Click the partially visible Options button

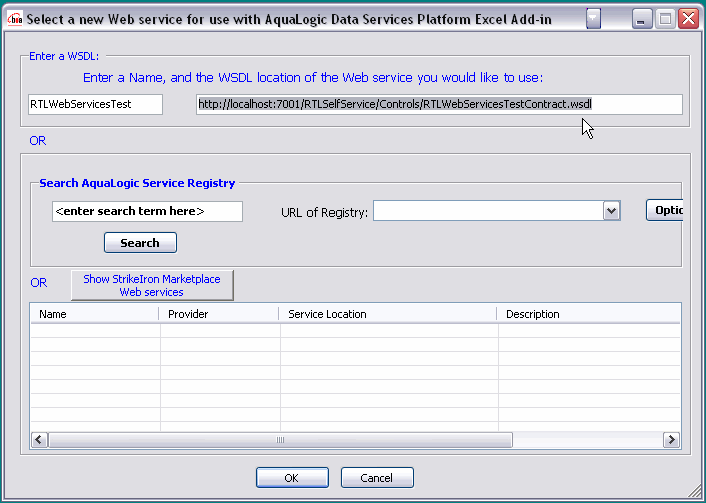[x=665, y=210]
